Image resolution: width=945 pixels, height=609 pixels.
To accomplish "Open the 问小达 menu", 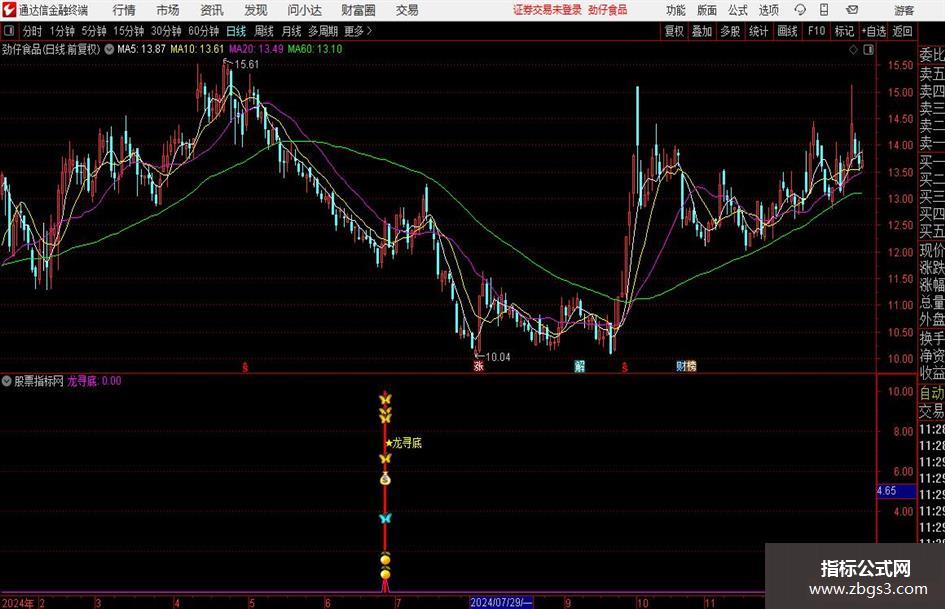I will 304,10.
